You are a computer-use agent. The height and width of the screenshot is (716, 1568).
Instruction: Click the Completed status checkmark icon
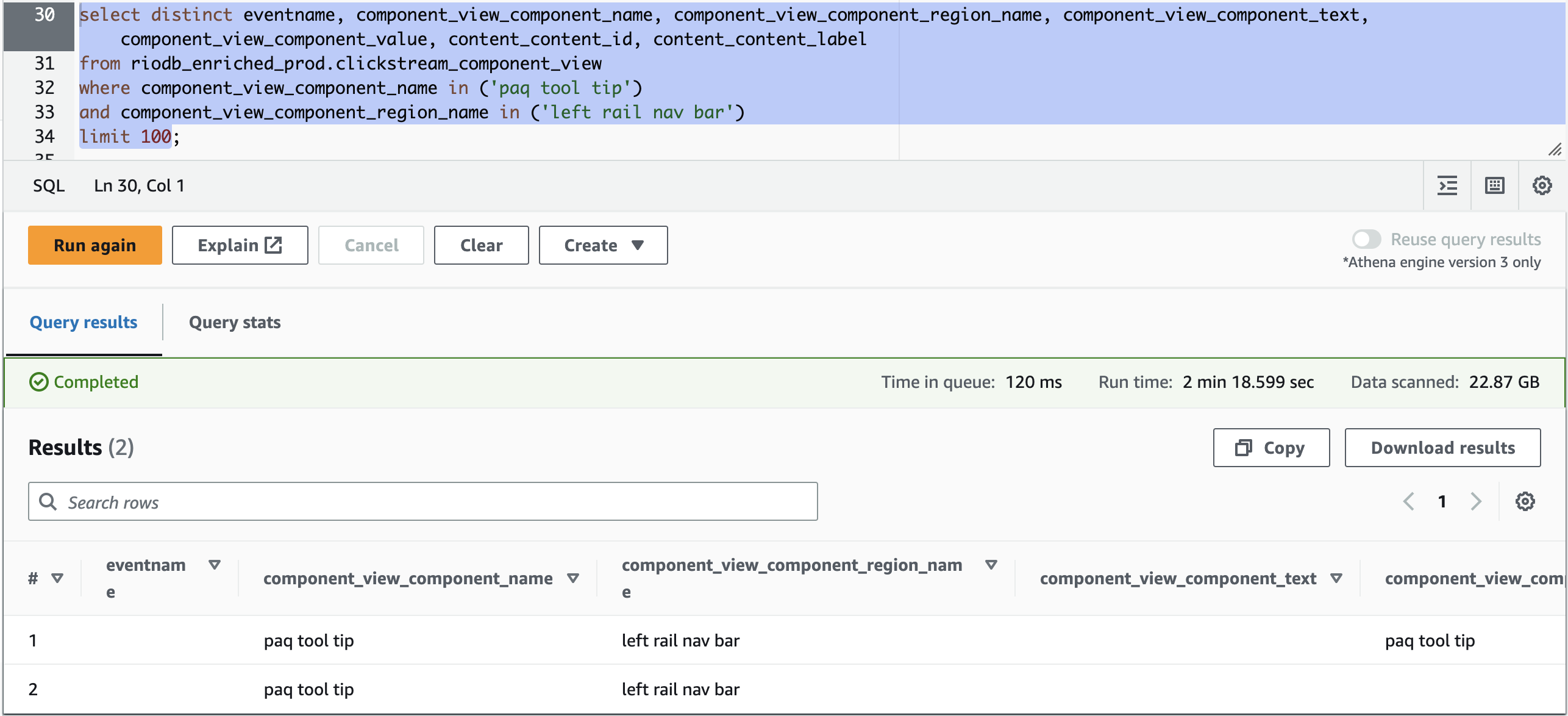pyautogui.click(x=38, y=382)
